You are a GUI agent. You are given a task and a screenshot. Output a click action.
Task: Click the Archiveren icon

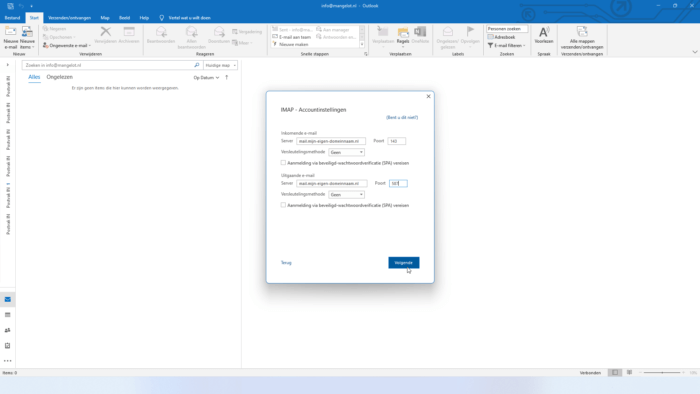tap(129, 35)
